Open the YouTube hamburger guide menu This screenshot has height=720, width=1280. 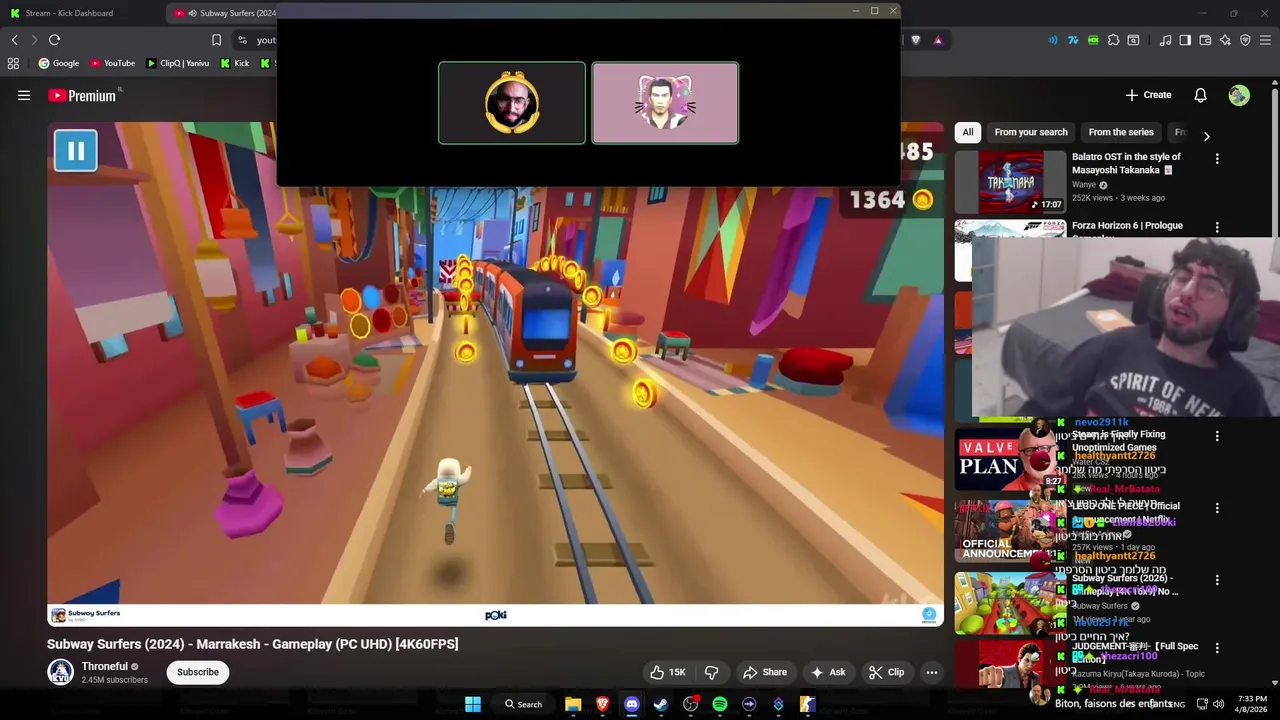click(24, 95)
